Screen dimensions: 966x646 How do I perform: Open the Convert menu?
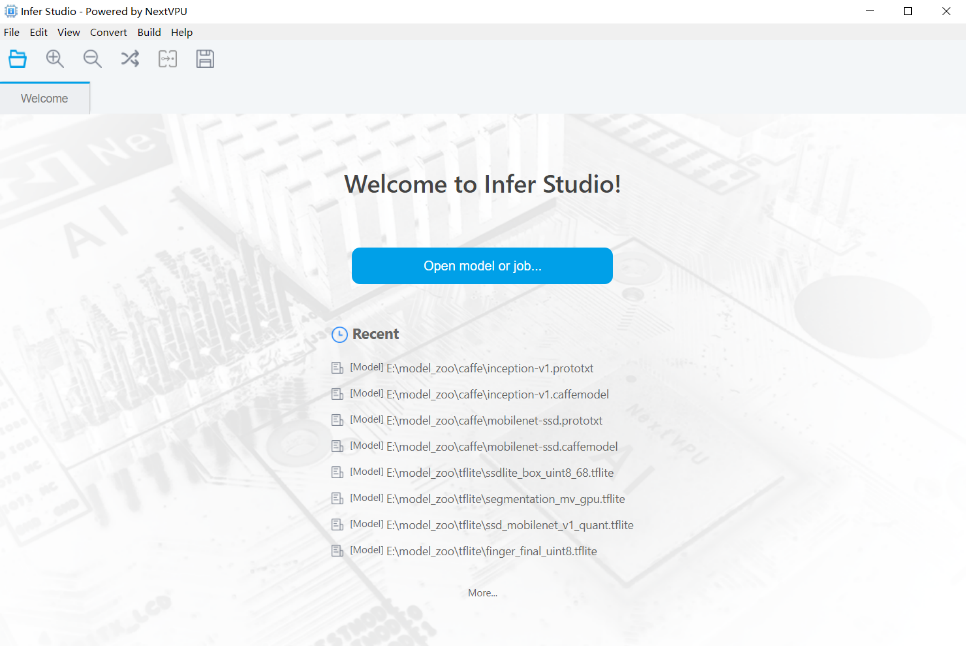[x=108, y=33]
